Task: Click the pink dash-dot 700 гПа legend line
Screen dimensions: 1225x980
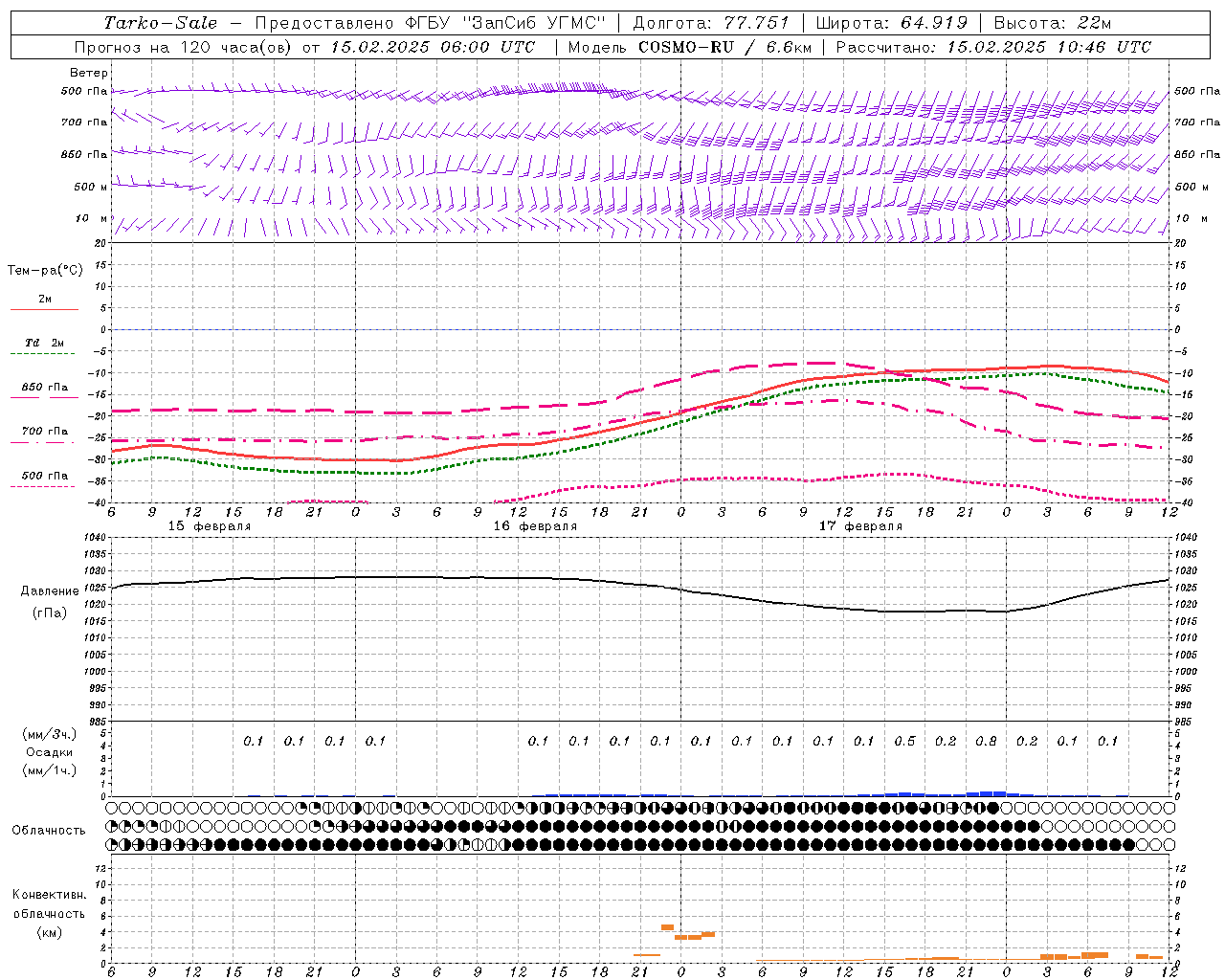Action: pyautogui.click(x=44, y=443)
